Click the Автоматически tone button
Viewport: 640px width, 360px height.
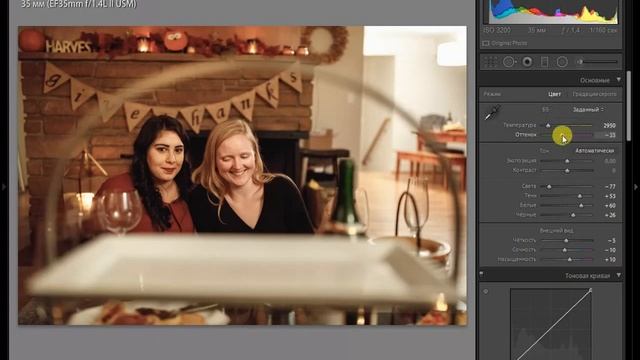pos(594,151)
